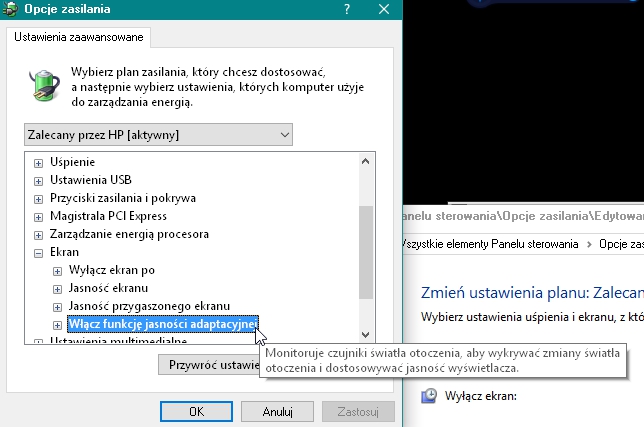
Task: Expand Przyciski zasilania i pokrywa node
Action: 38,199
